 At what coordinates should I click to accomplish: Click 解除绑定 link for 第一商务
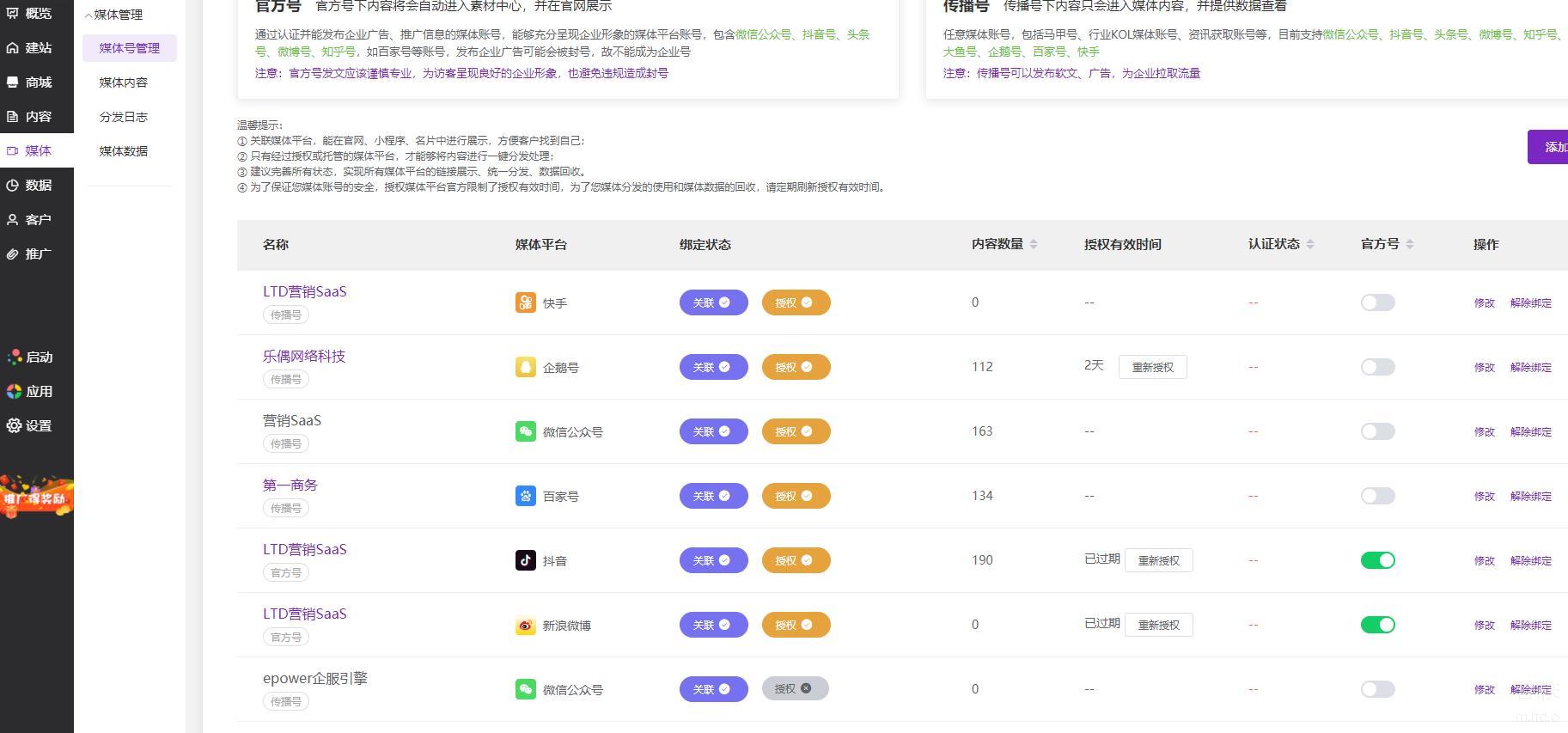(x=1530, y=496)
